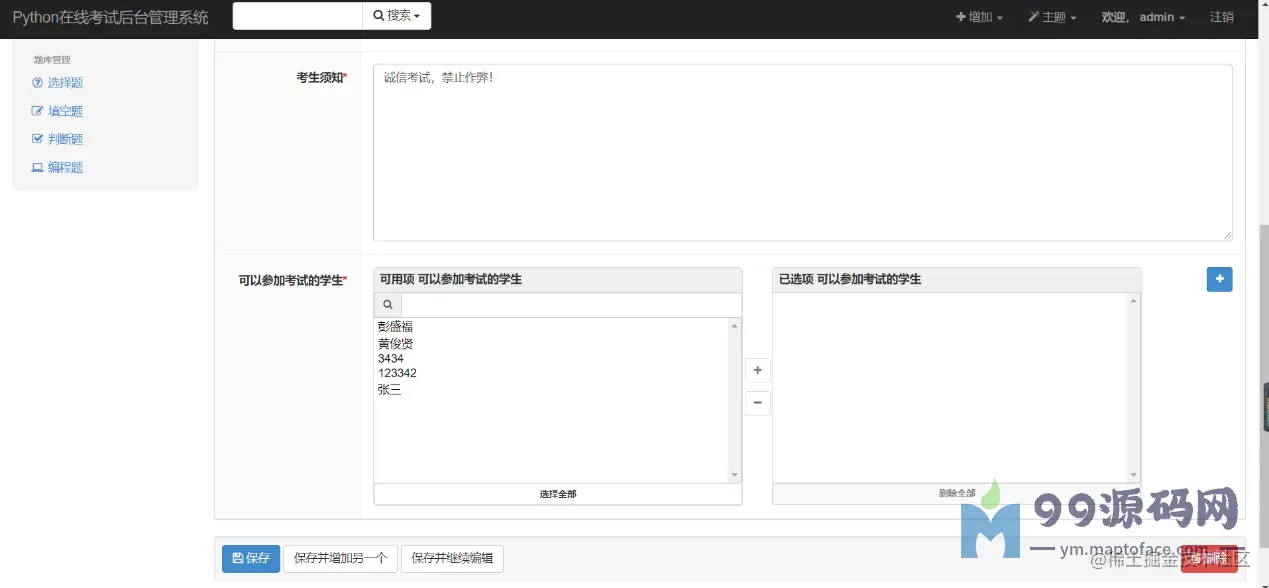Open the 选择题 question-circle icon
The width and height of the screenshot is (1269, 588).
click(38, 83)
